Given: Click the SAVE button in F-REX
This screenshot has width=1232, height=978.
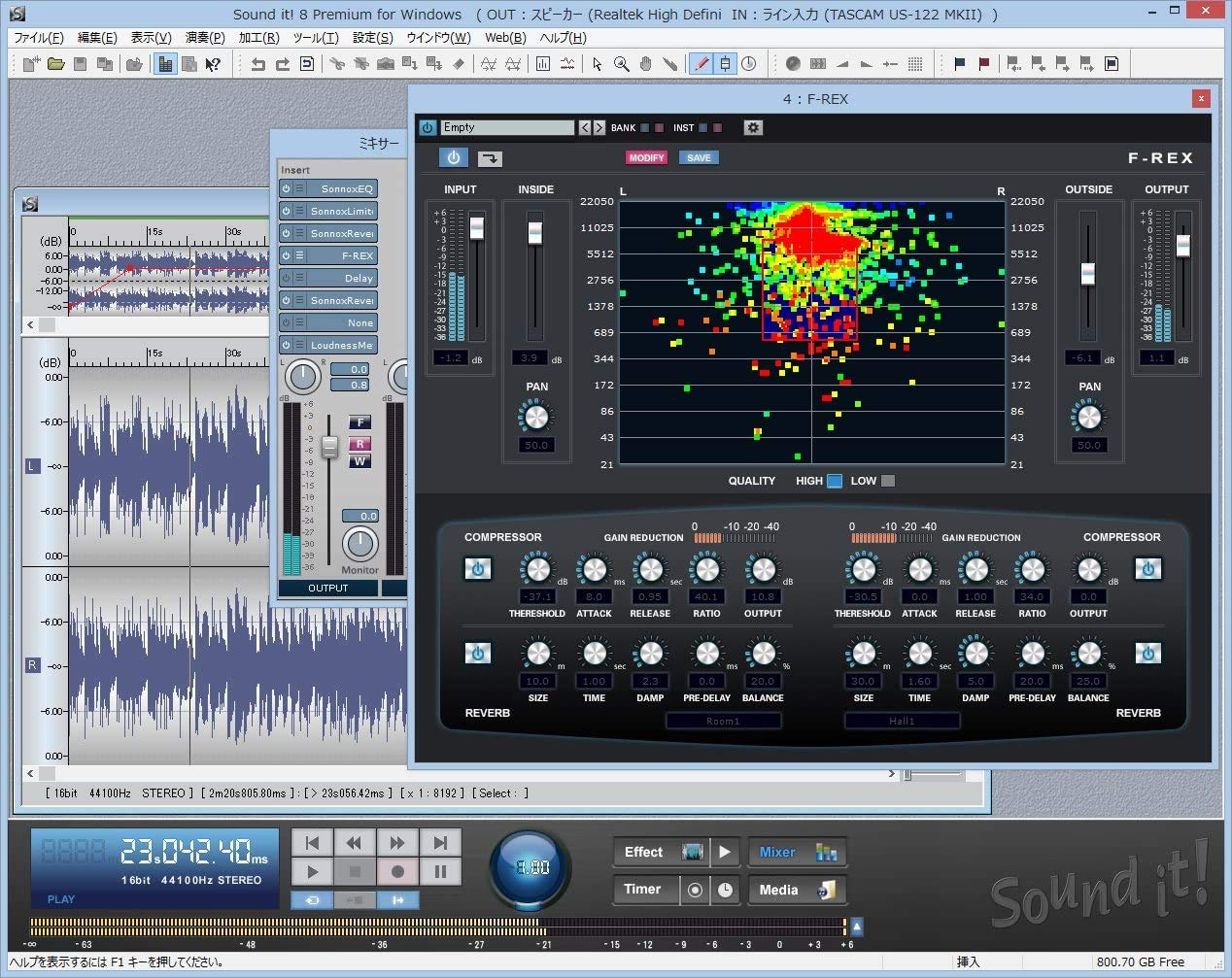Looking at the screenshot, I should point(699,157).
